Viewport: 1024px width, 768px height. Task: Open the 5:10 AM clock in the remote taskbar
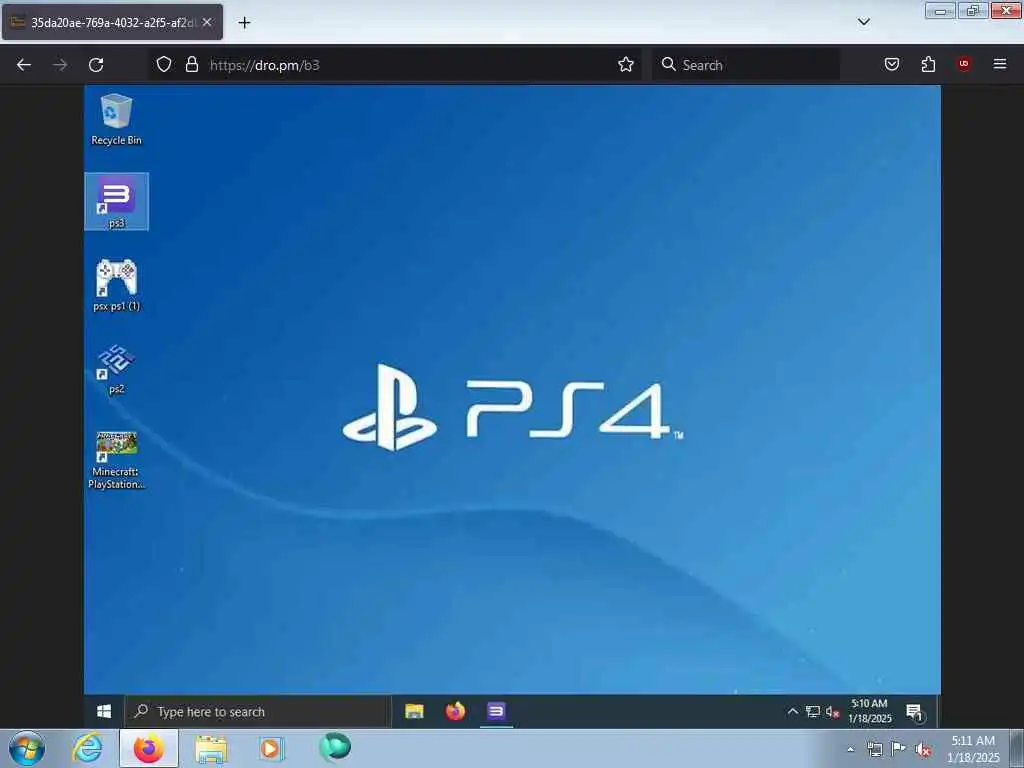point(869,711)
